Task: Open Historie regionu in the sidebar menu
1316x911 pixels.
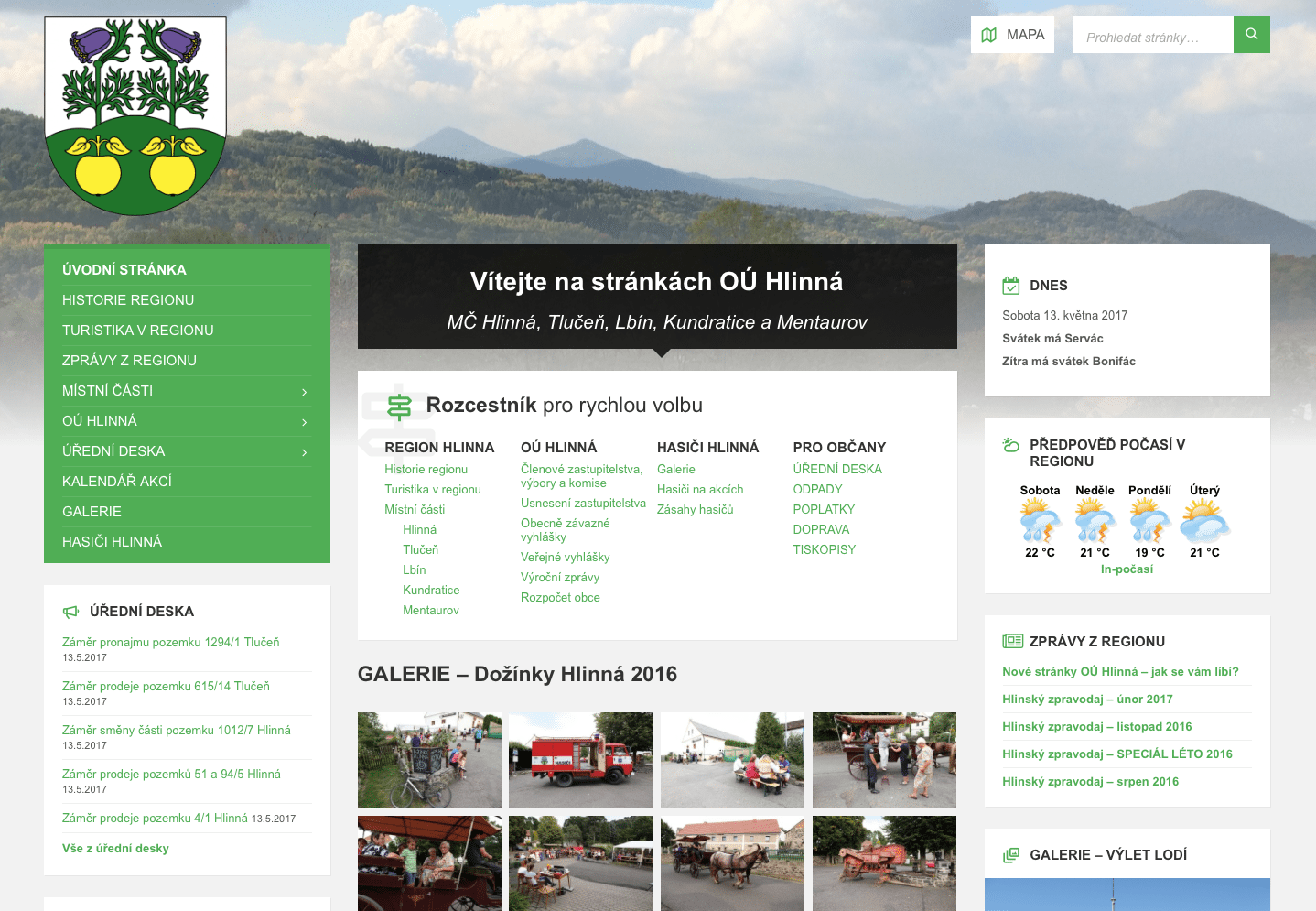Action: coord(128,300)
